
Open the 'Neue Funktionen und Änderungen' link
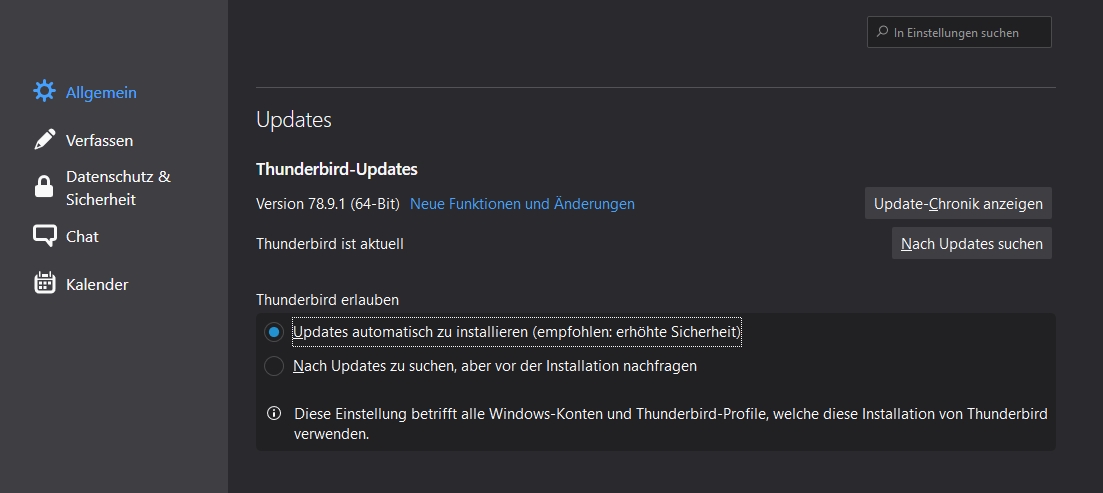522,204
